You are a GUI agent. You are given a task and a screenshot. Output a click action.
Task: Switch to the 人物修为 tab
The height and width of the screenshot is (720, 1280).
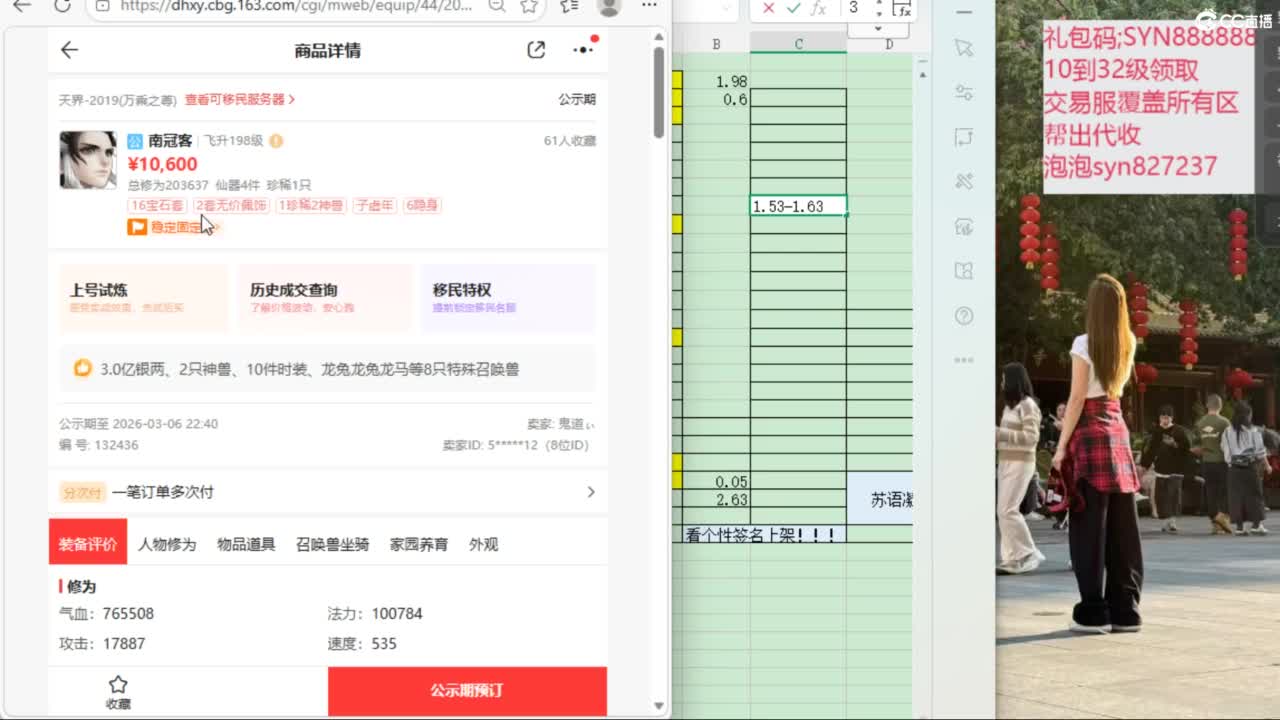pos(167,545)
